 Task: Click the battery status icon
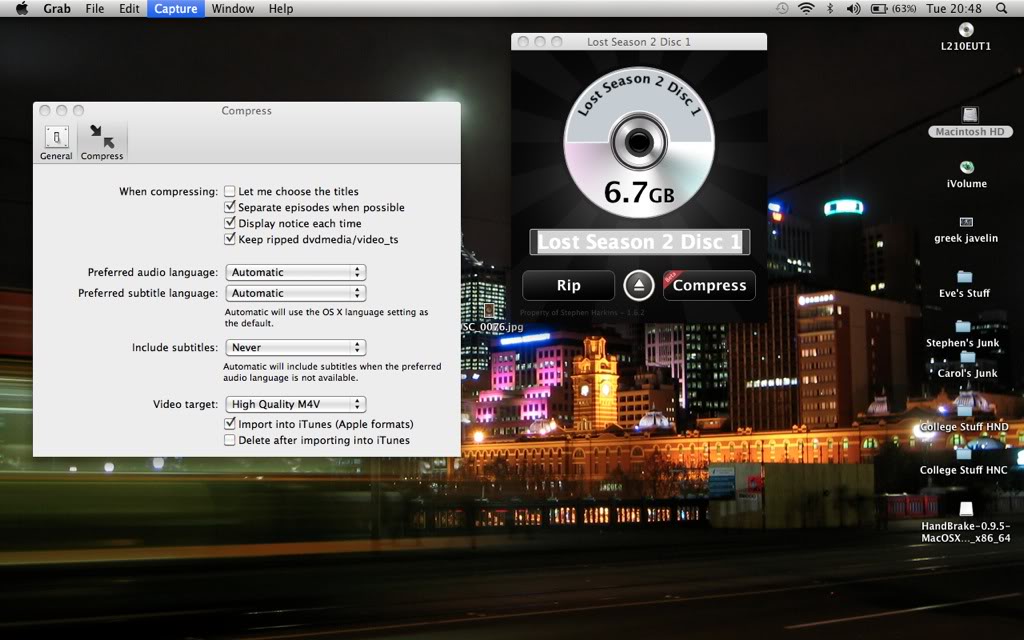[x=878, y=8]
